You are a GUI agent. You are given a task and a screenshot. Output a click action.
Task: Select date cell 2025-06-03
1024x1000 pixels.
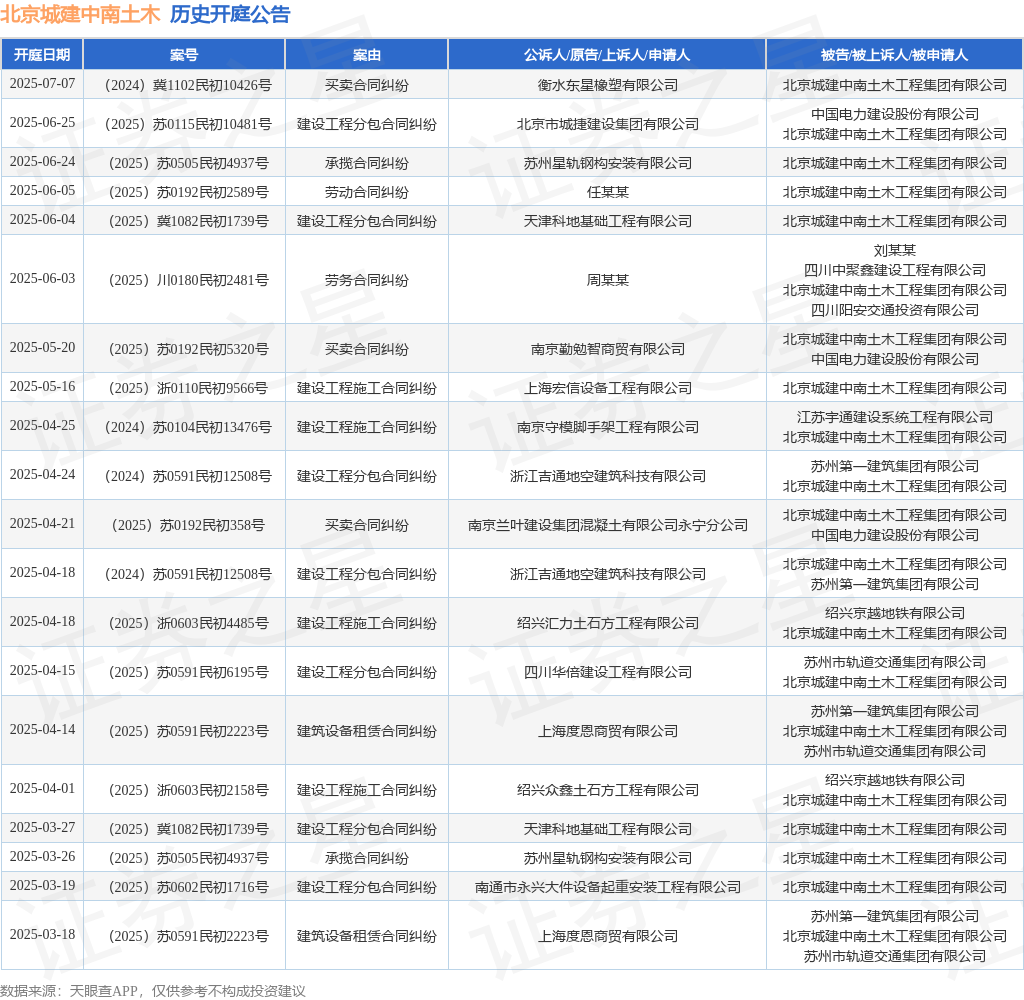pyautogui.click(x=42, y=279)
